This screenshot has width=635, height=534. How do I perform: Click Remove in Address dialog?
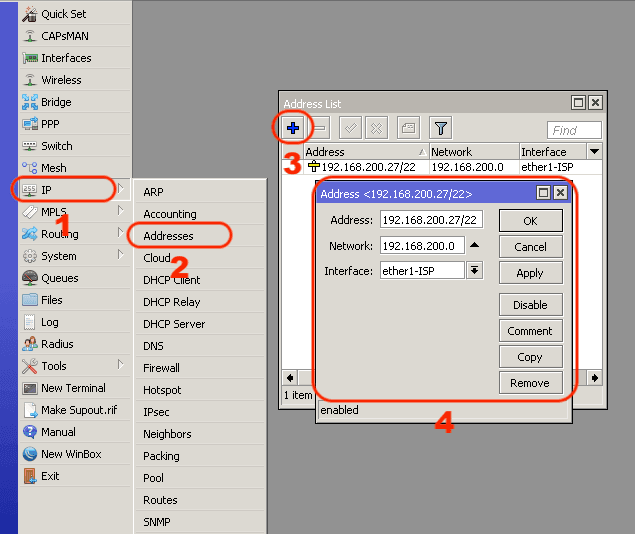(x=531, y=383)
